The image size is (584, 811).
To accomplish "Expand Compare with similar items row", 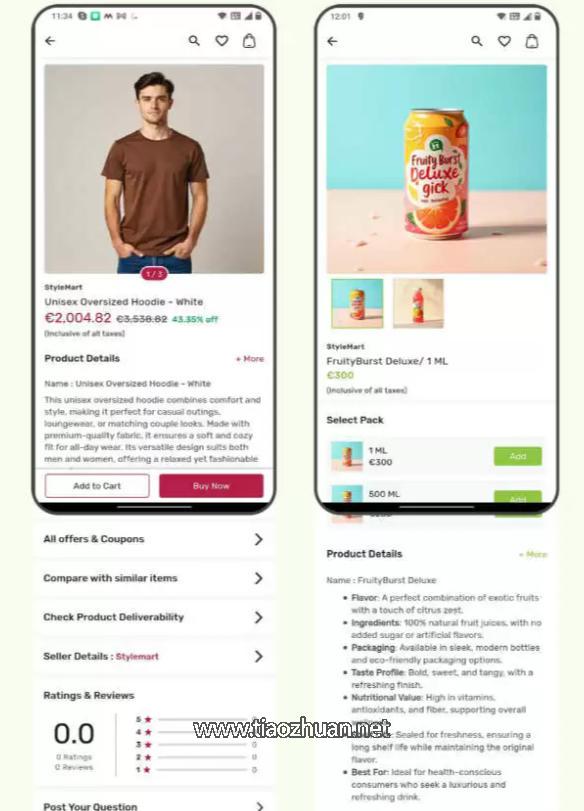I will (154, 578).
